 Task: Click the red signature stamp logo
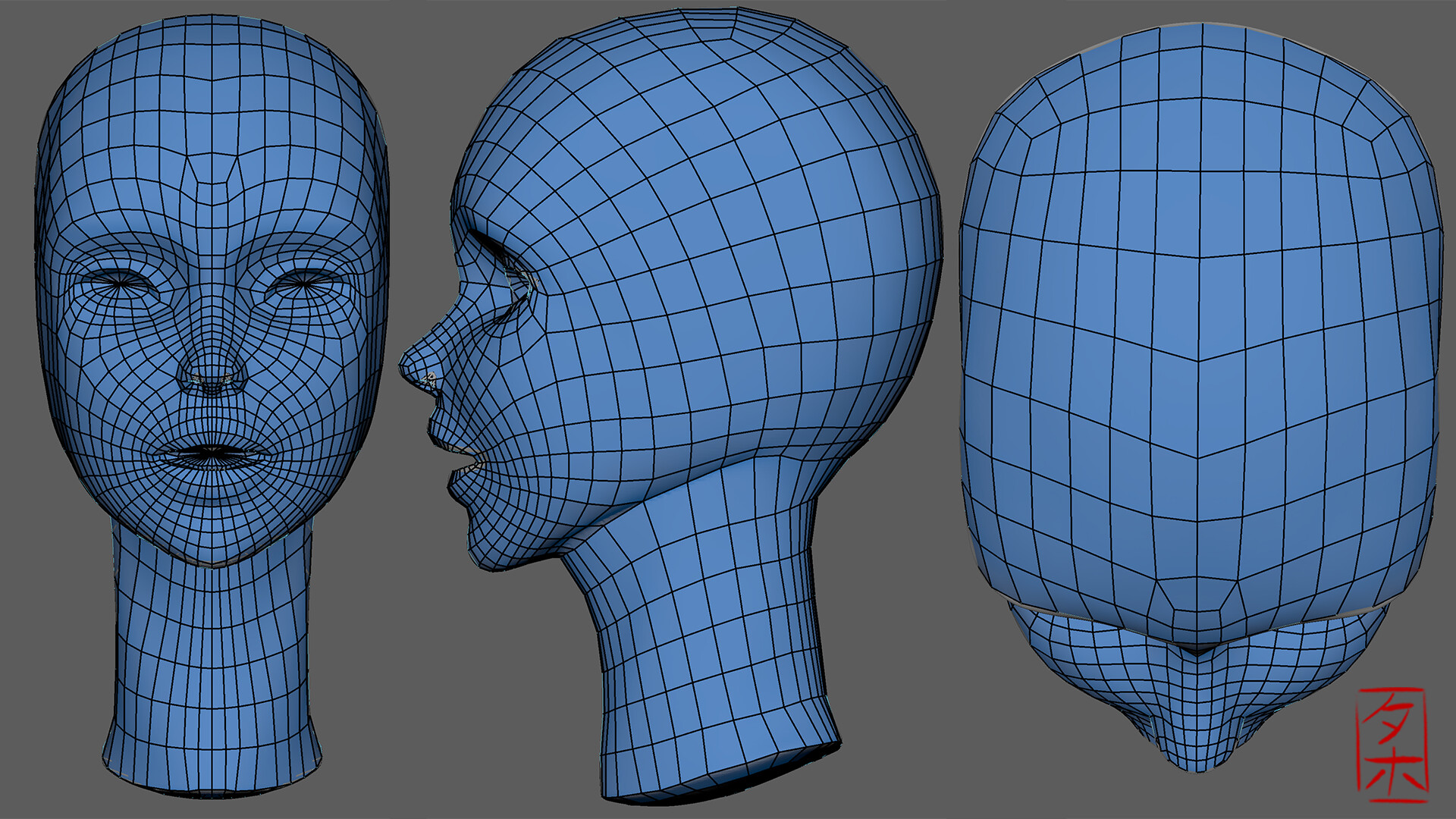(x=1392, y=745)
